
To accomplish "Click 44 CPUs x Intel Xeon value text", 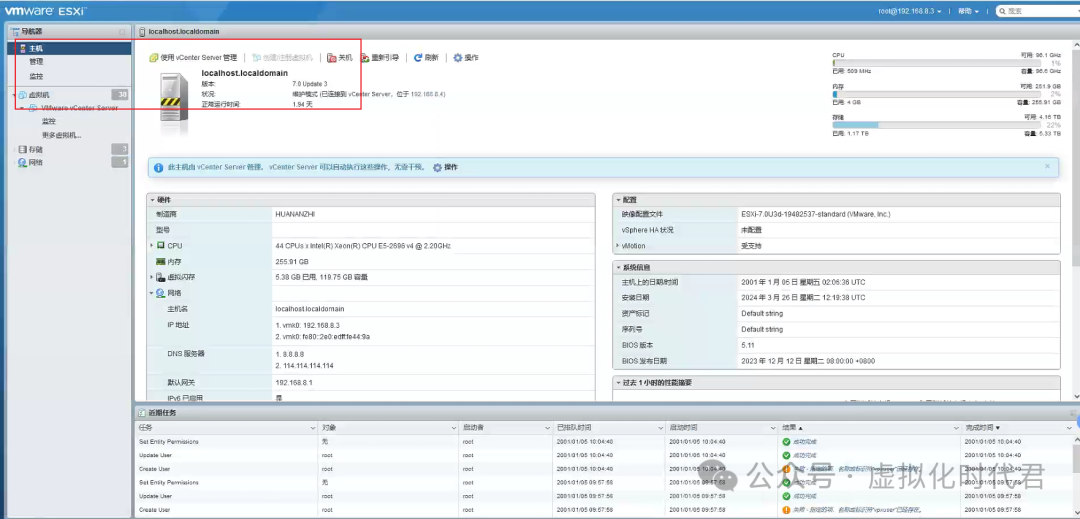I will click(x=363, y=246).
